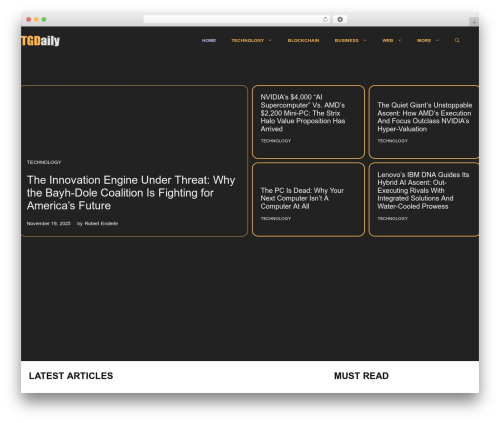The image size is (500, 423).
Task: Click TECHNOLOGY tag under The PC Is Dead article
Action: (276, 219)
